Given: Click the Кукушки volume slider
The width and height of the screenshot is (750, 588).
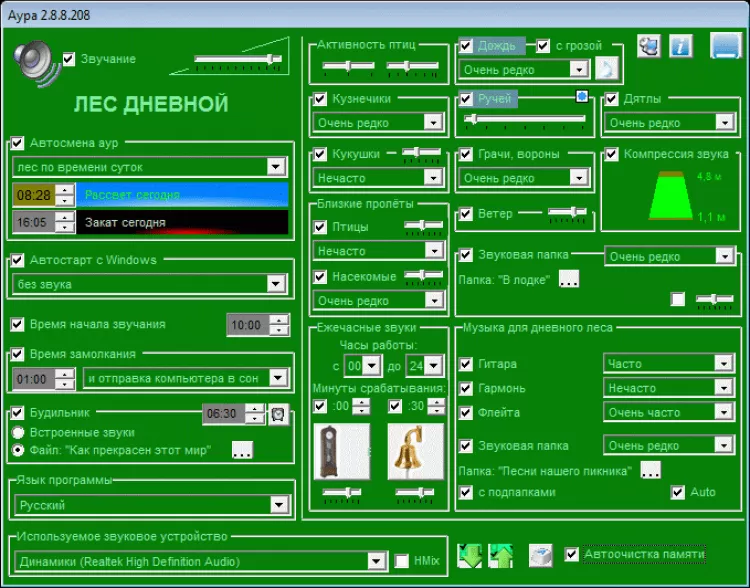Looking at the screenshot, I should (x=421, y=153).
